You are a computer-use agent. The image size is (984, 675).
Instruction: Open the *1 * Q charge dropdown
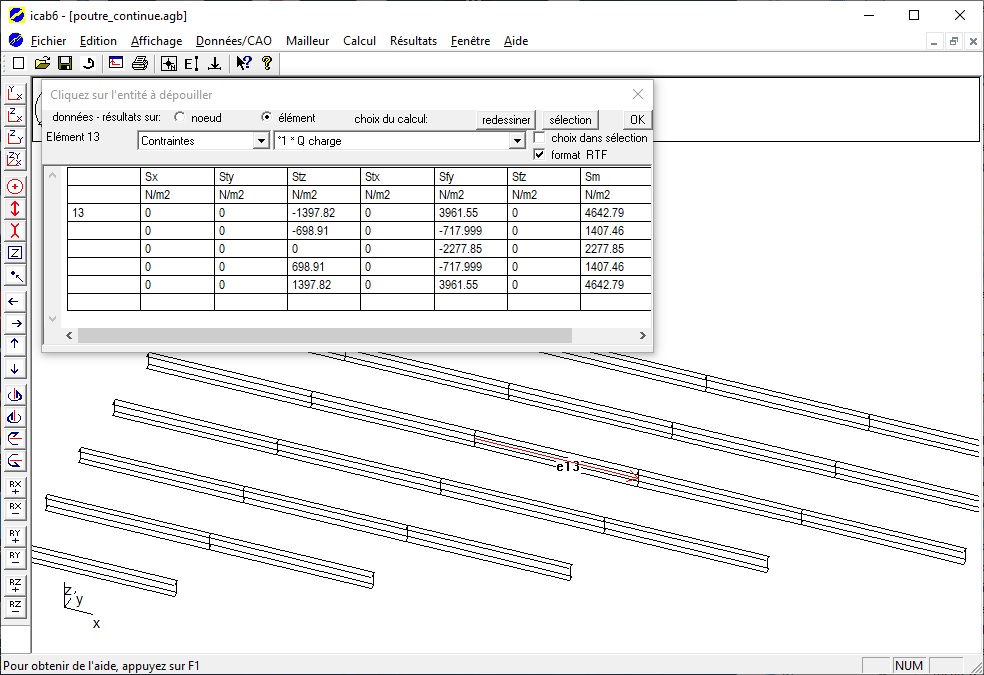click(517, 141)
